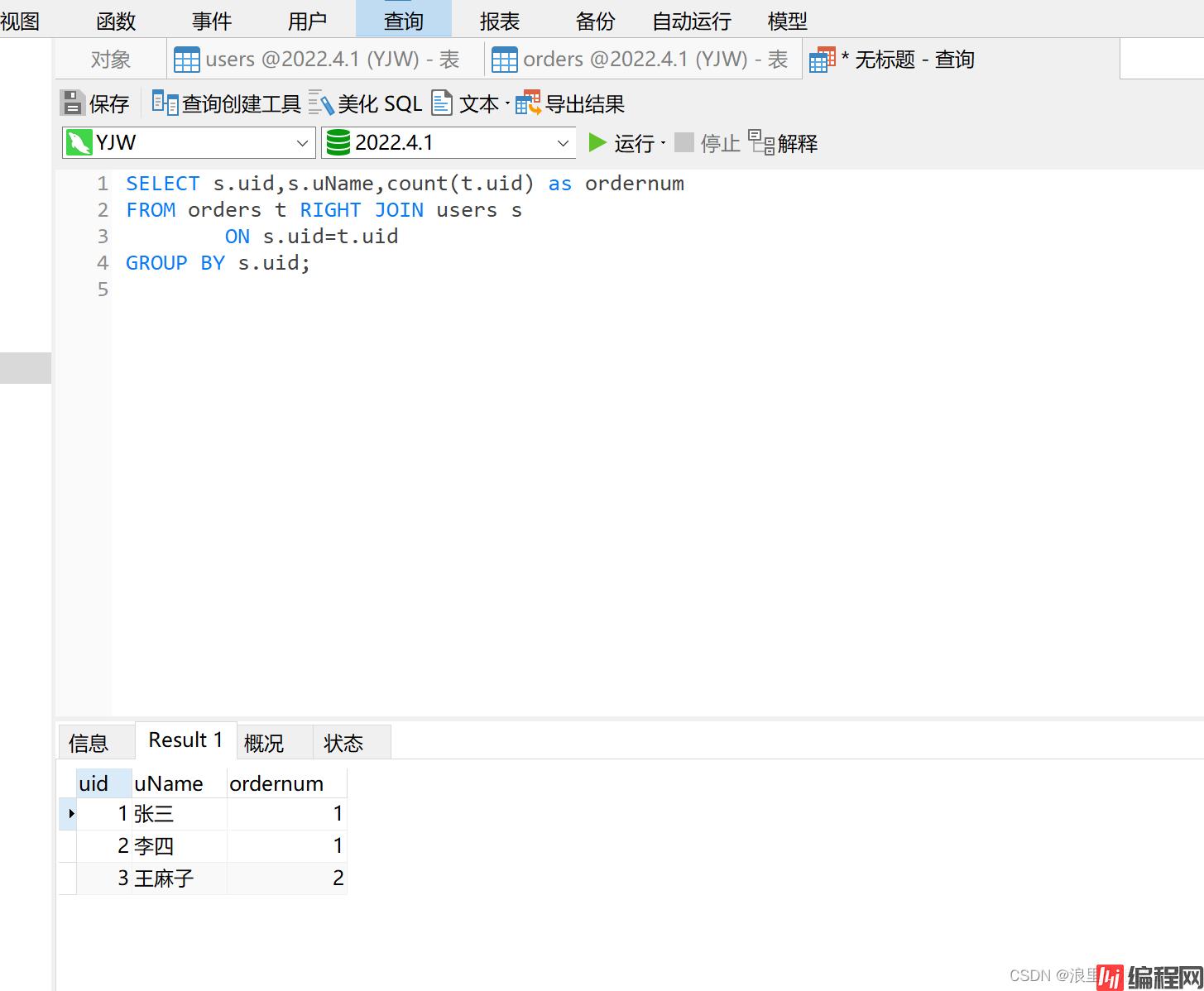This screenshot has height=991, width=1204.
Task: Click the Beautify SQL icon
Action: (x=320, y=103)
